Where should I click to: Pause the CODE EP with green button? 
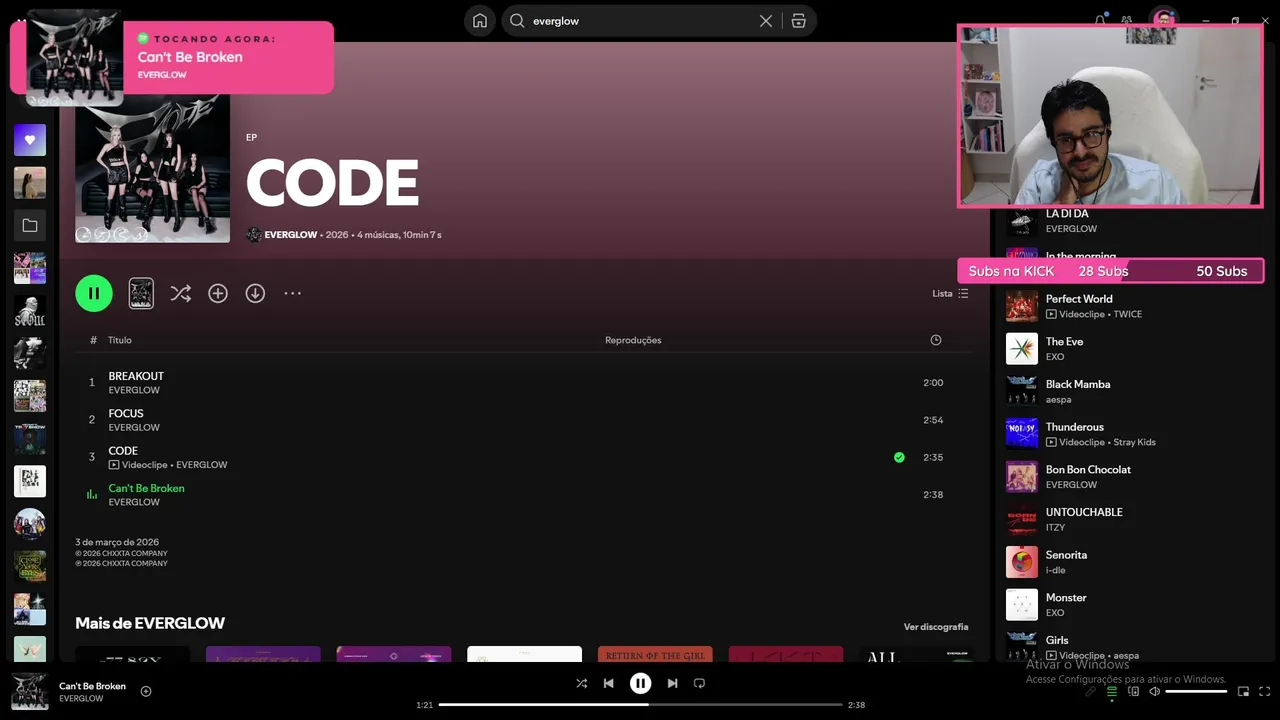coord(94,293)
